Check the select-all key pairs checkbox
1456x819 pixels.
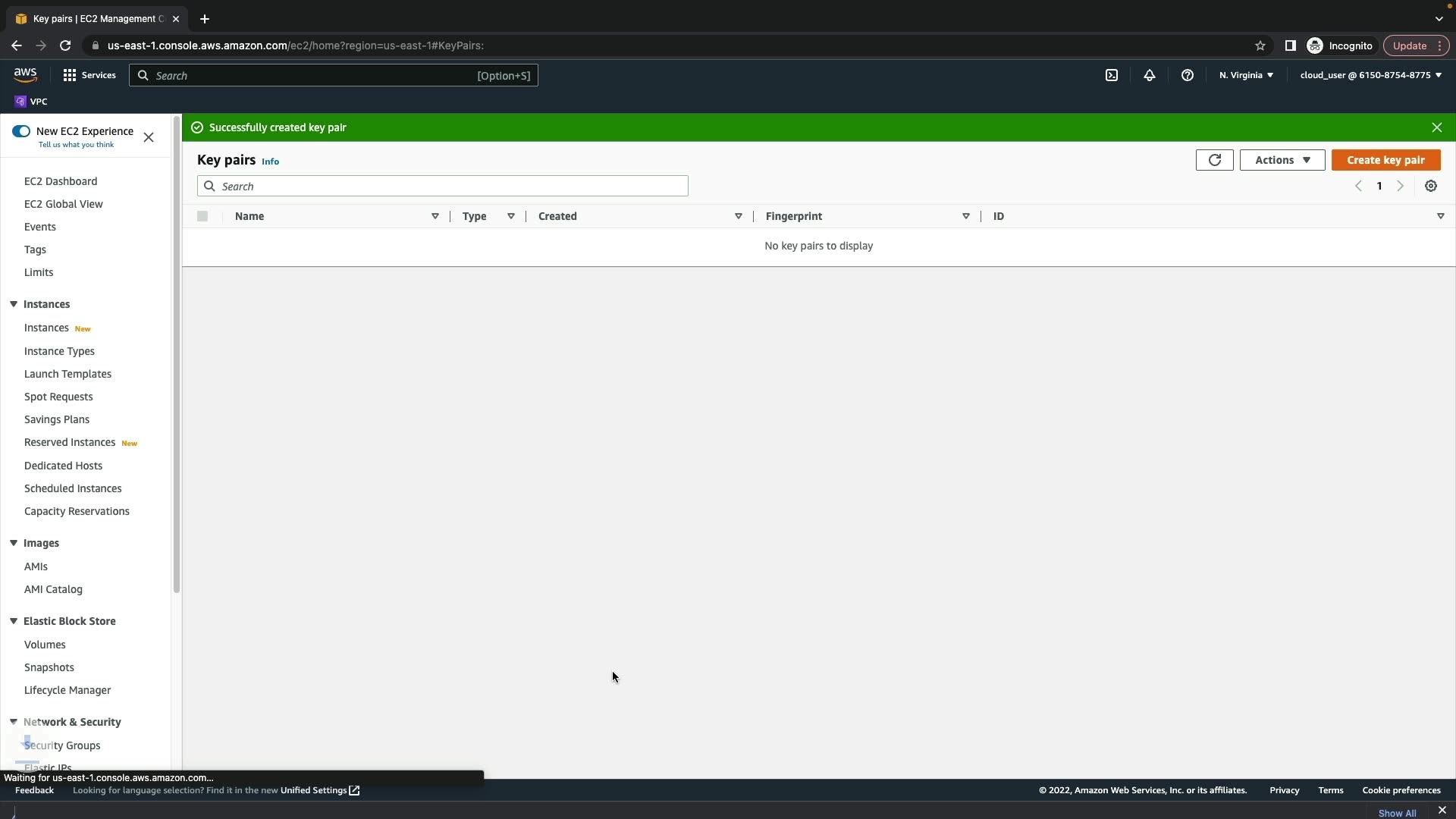[x=202, y=216]
